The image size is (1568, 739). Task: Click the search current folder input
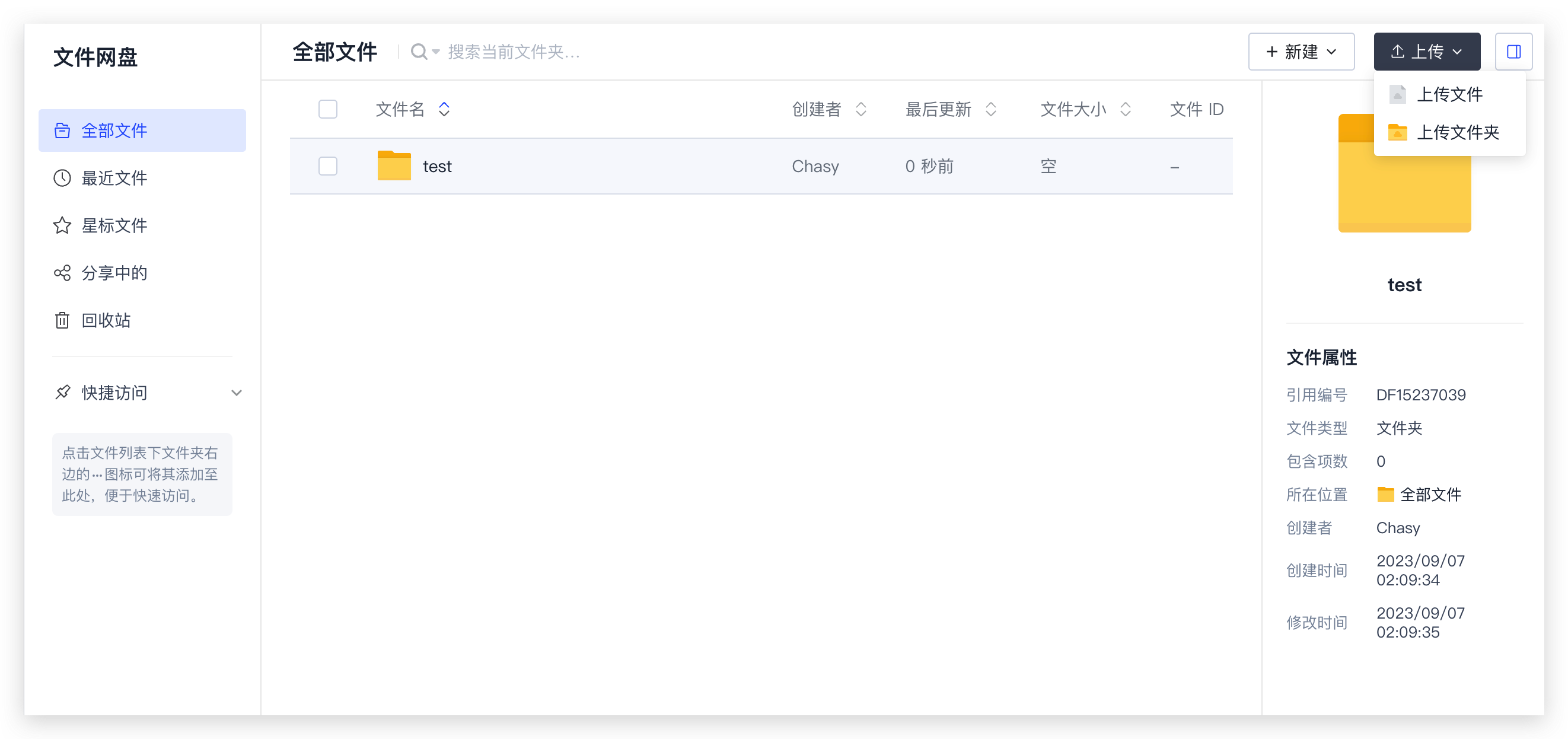514,52
